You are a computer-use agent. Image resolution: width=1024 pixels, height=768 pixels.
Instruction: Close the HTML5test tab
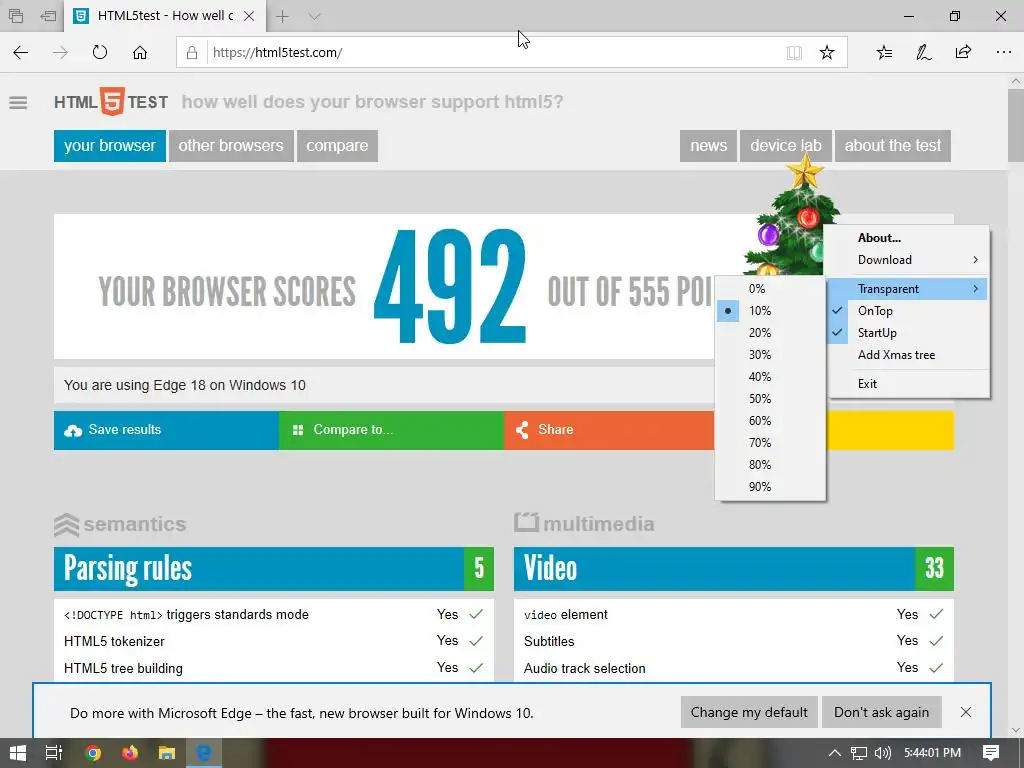(x=249, y=16)
